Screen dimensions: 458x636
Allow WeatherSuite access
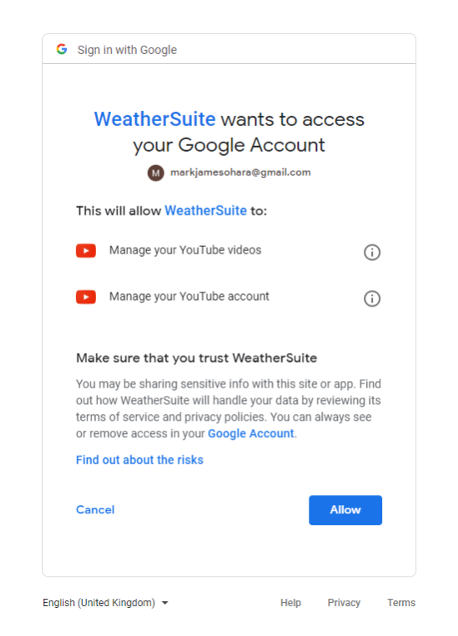(345, 510)
